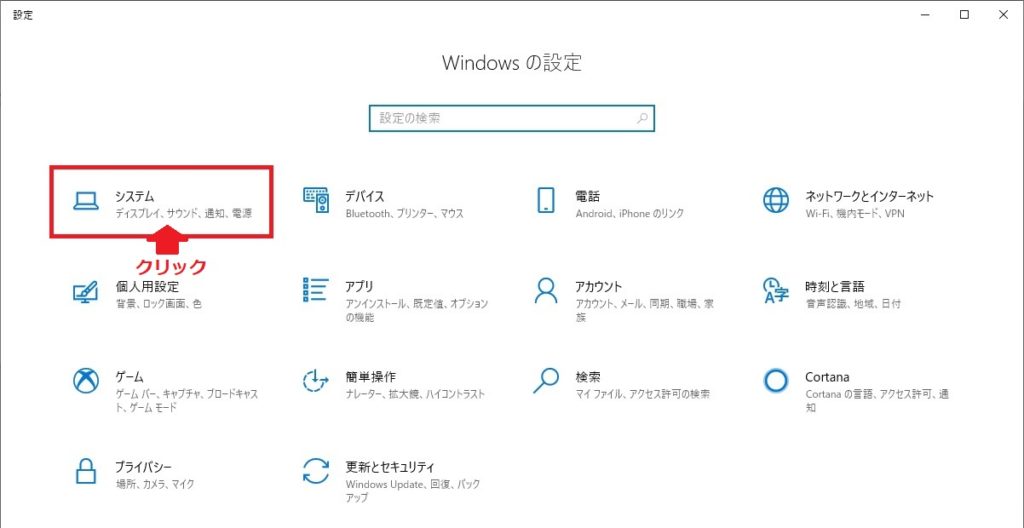
Task: Click the Windows Update、回復、バックアップ description
Action: (x=413, y=491)
